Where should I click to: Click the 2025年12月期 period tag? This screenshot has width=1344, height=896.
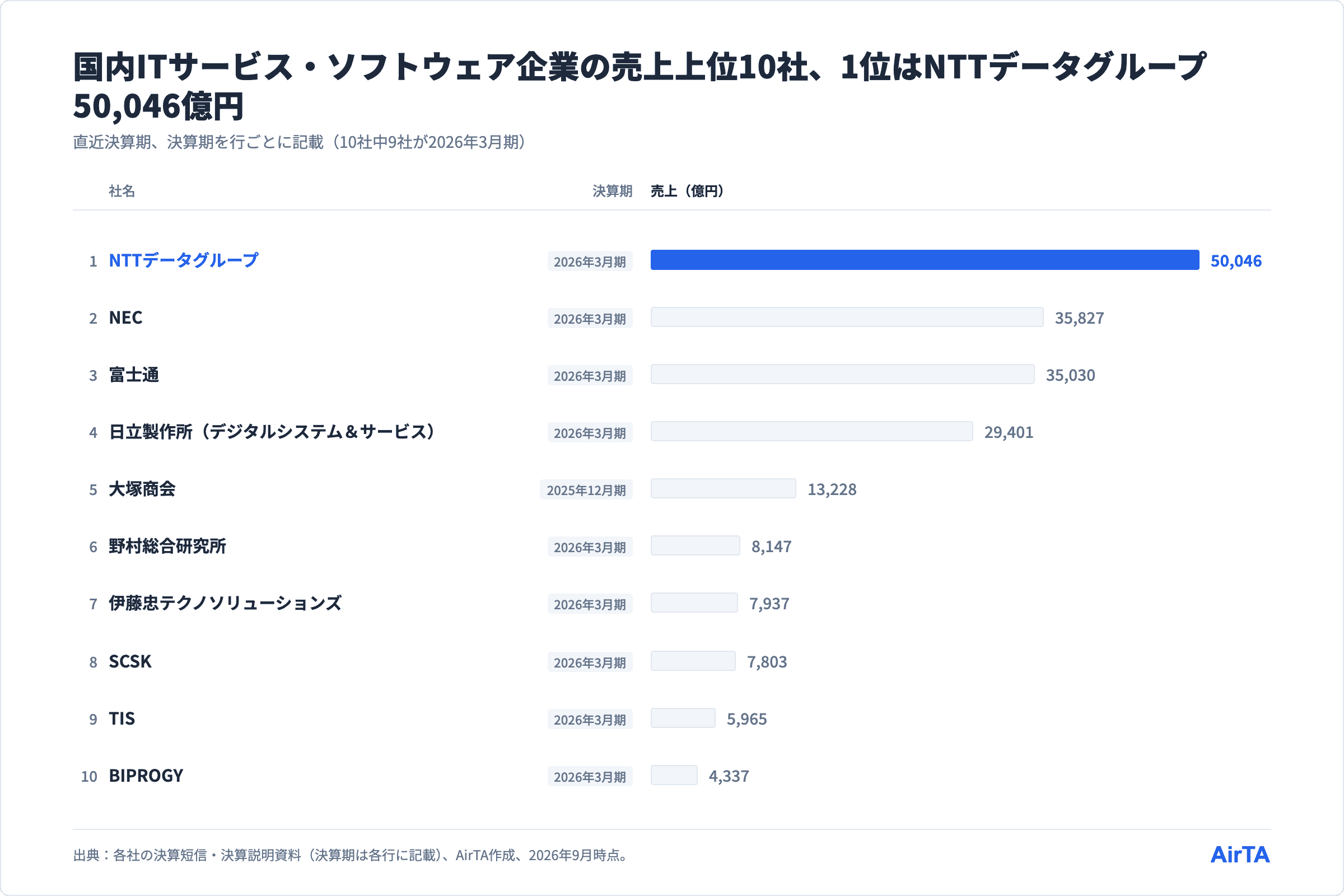point(586,489)
